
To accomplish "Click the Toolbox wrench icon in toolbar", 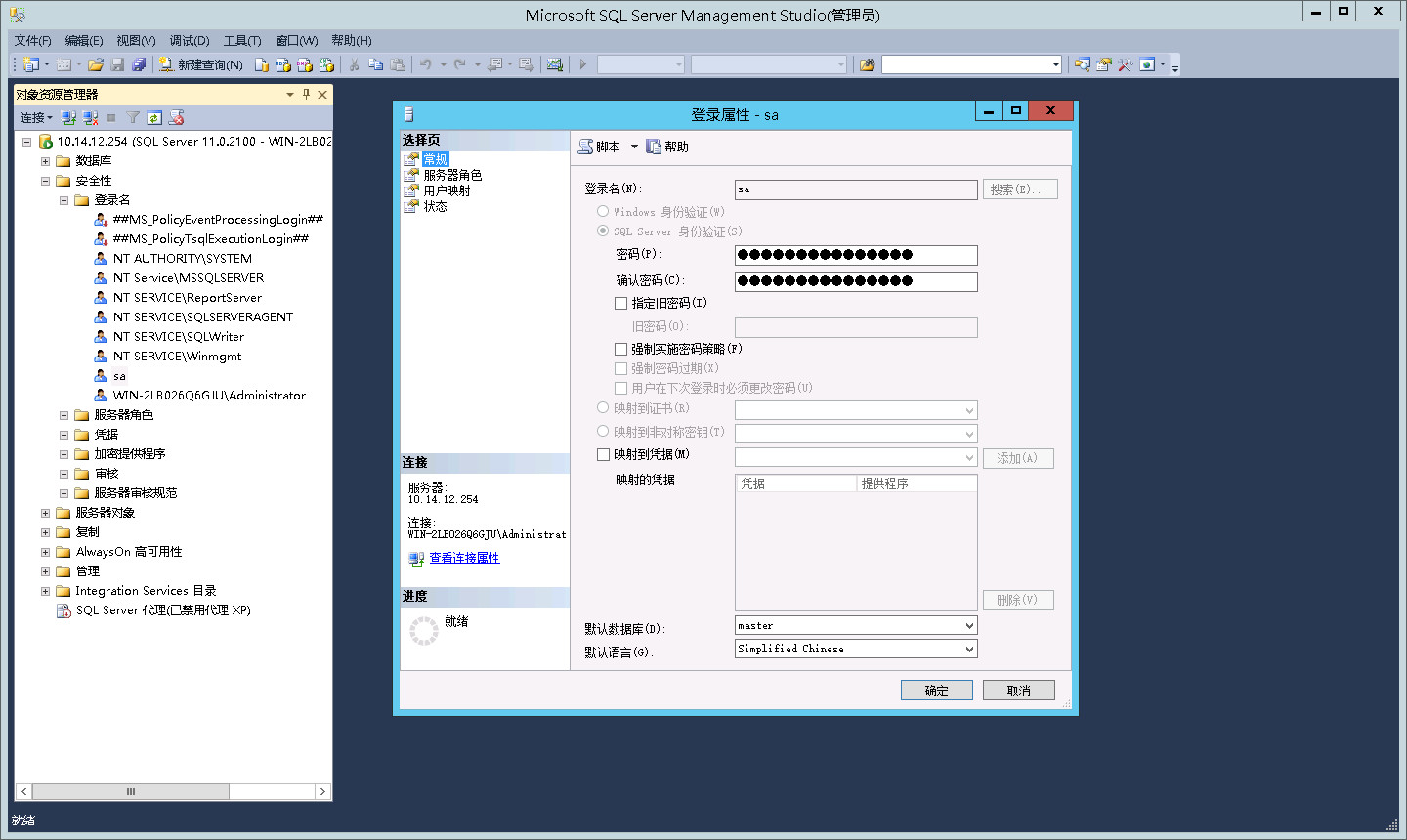I will 1126,64.
